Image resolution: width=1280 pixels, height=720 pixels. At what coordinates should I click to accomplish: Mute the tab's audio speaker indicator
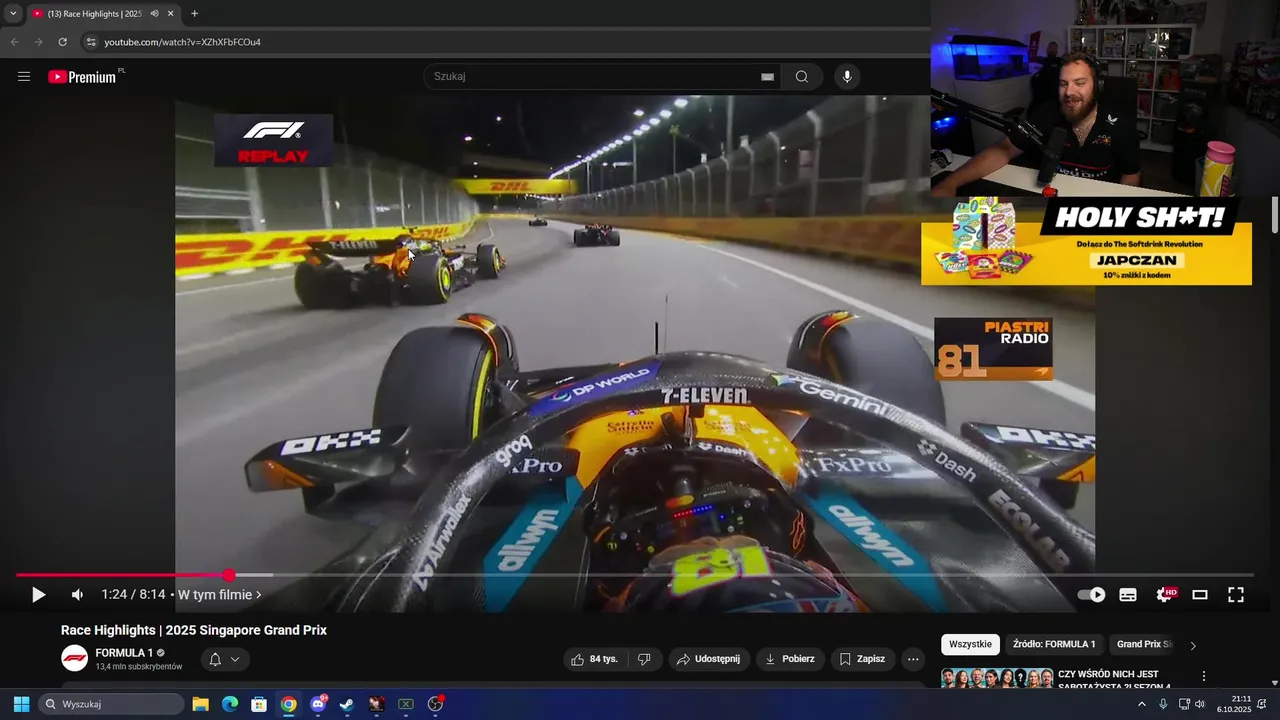pos(154,14)
